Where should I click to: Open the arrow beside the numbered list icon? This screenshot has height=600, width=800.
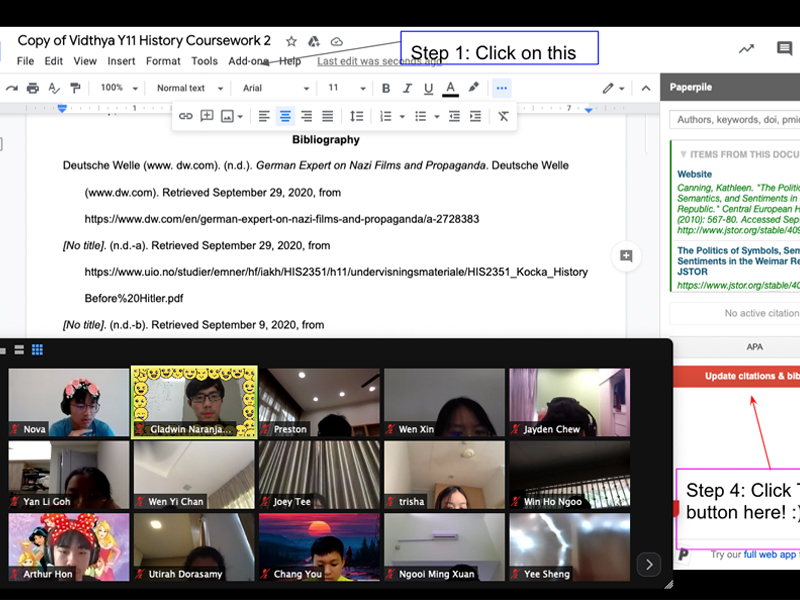(402, 117)
